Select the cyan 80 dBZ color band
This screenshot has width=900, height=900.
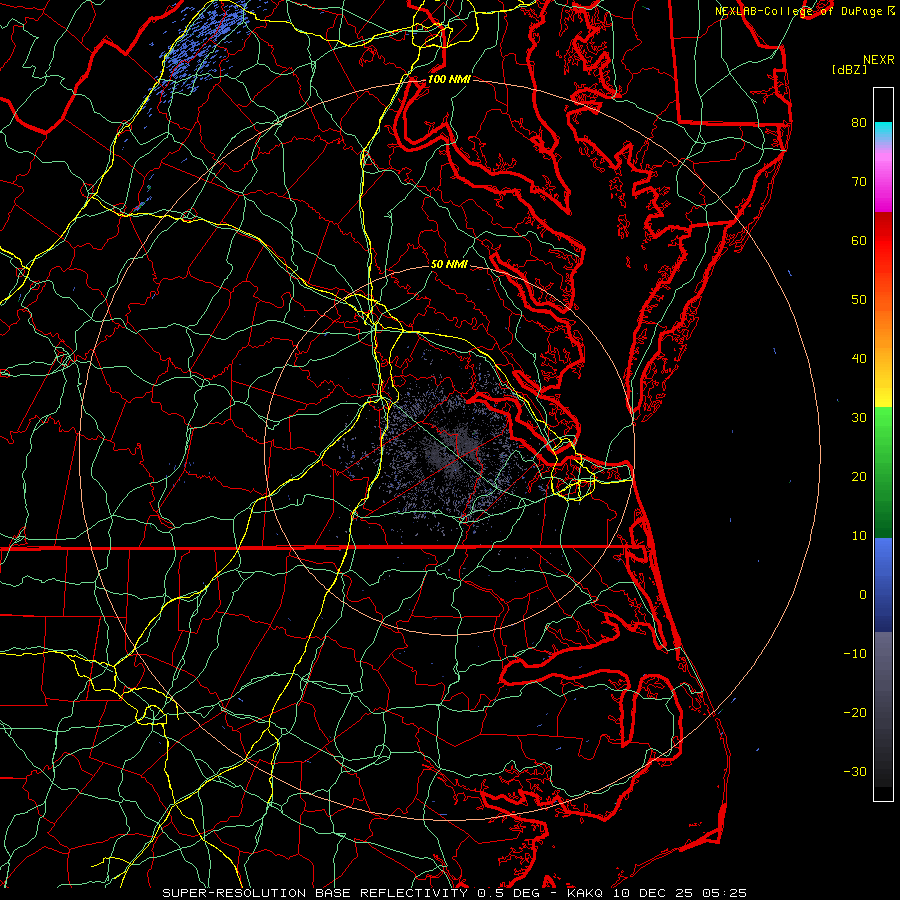pyautogui.click(x=882, y=129)
